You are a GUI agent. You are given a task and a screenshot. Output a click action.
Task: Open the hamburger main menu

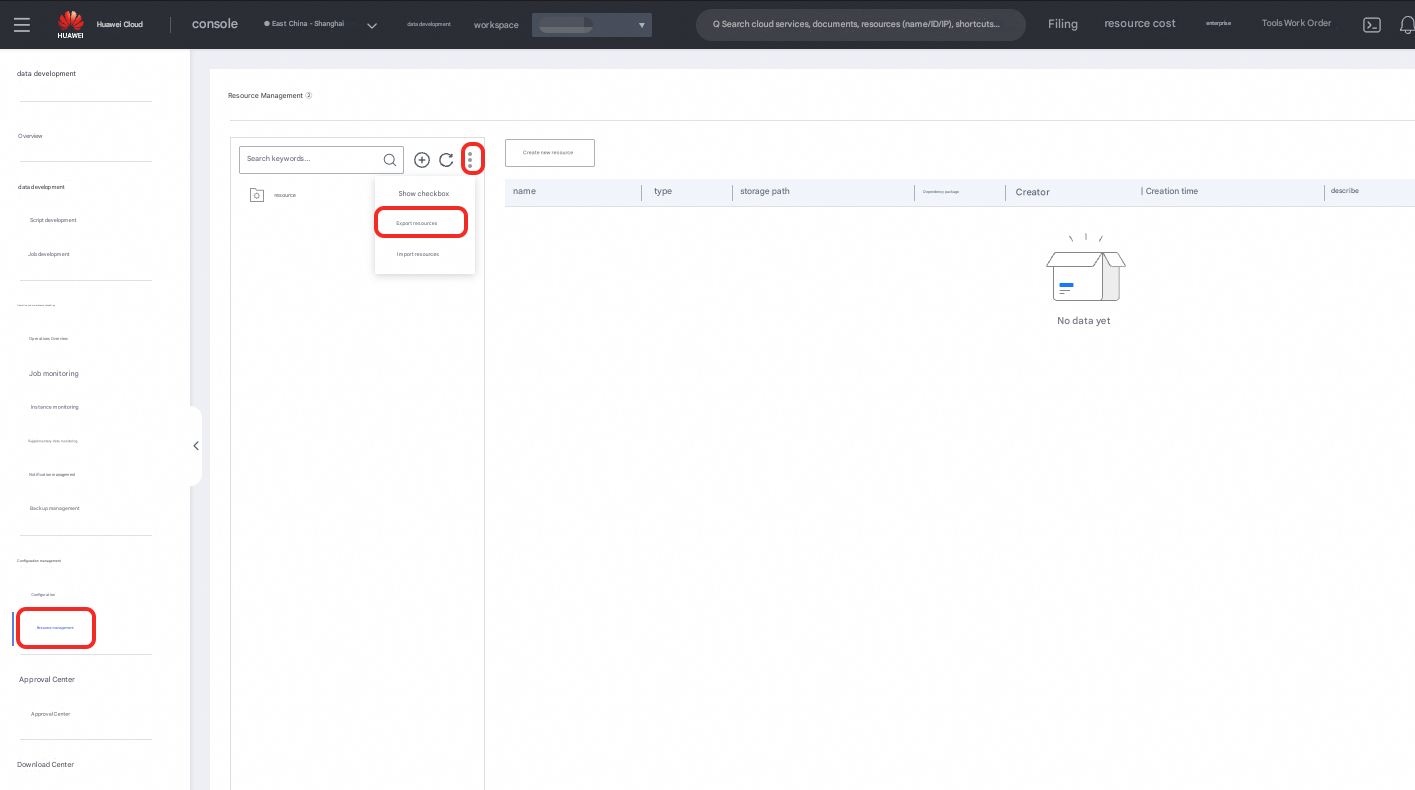[22, 24]
